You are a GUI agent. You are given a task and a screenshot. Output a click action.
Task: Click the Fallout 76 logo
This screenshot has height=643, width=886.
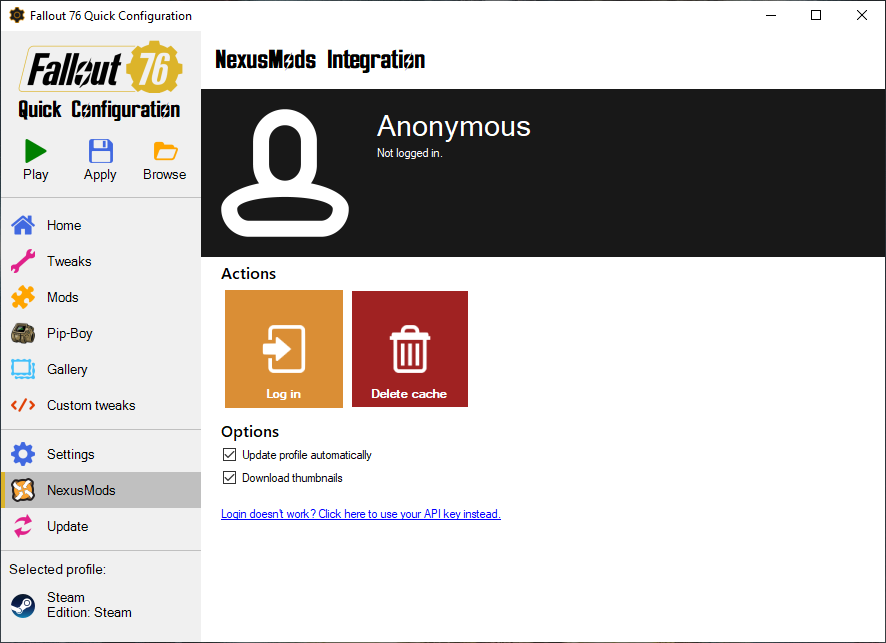point(100,68)
